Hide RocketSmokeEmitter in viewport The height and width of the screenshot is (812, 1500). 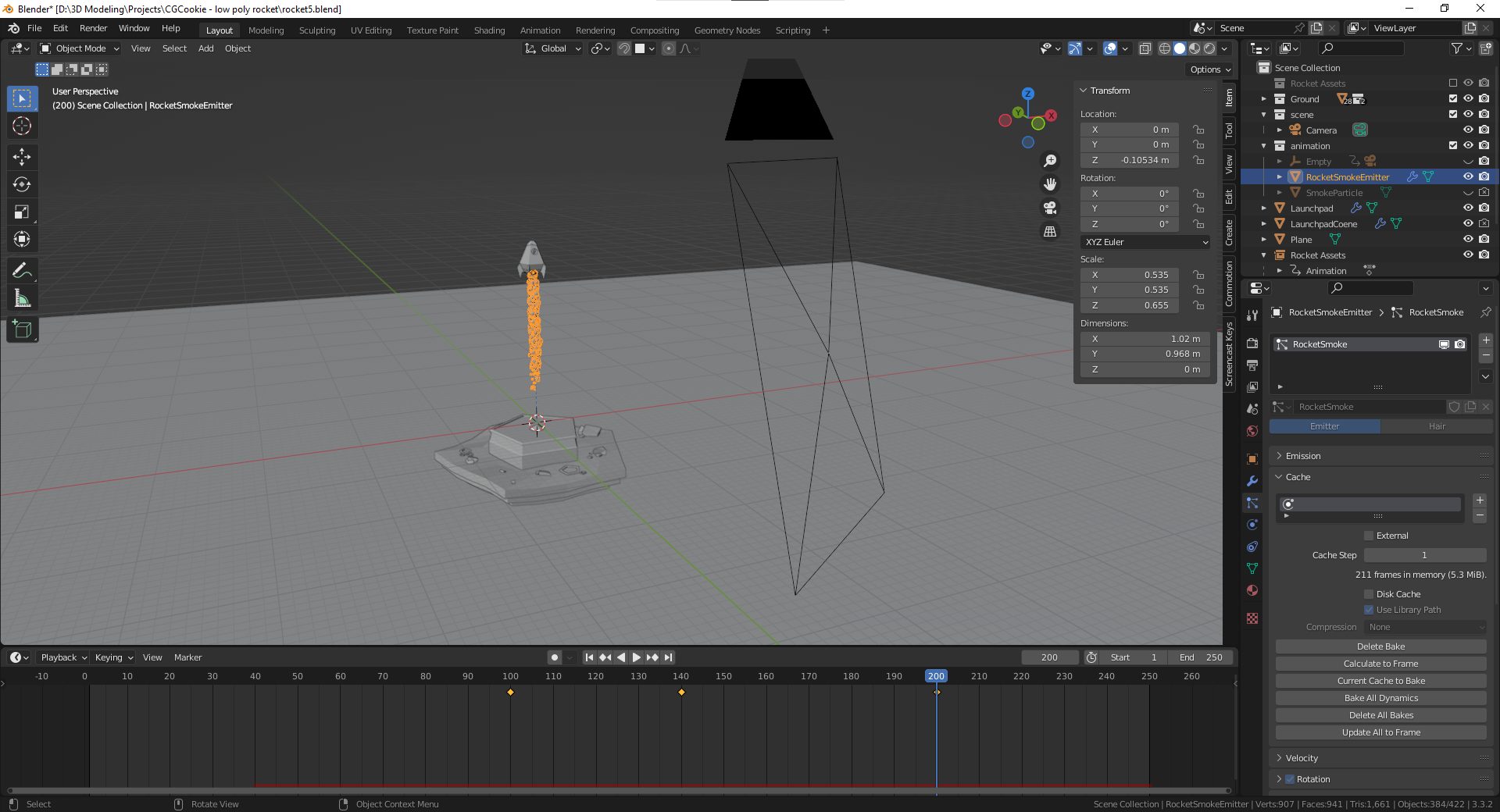(1468, 177)
